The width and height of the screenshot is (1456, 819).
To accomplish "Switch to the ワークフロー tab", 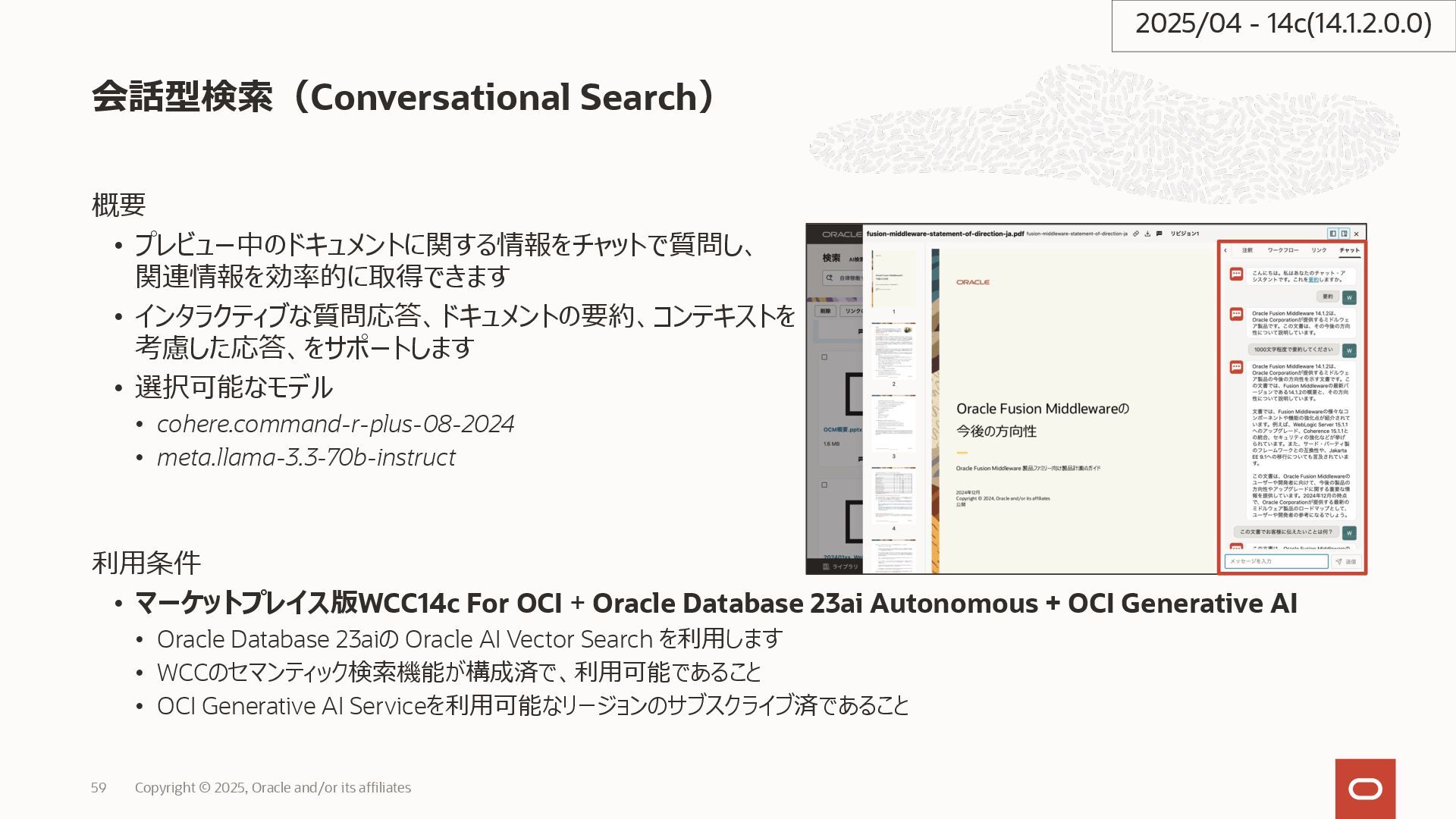I will click(x=1283, y=250).
